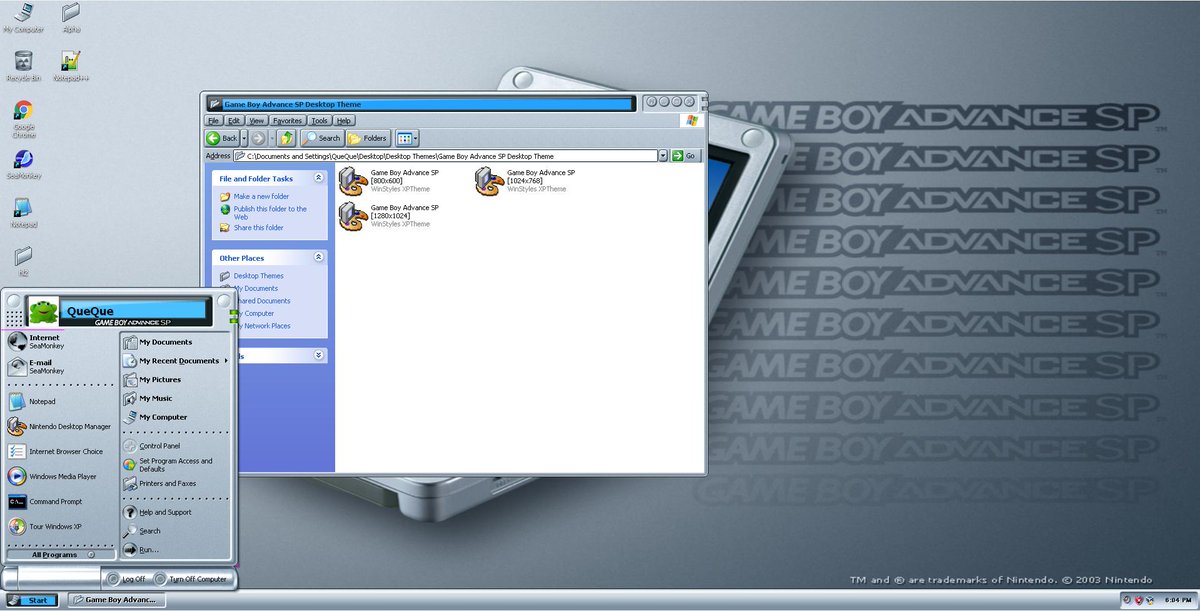Click the Explorer address bar path field

(x=446, y=156)
